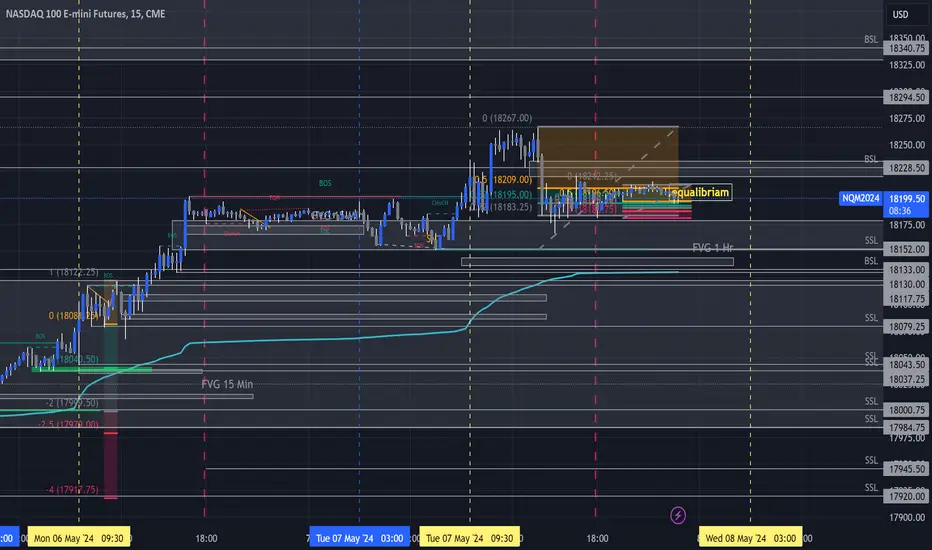Click the 18133.00 price axis label
This screenshot has width=932, height=550.
click(906, 270)
